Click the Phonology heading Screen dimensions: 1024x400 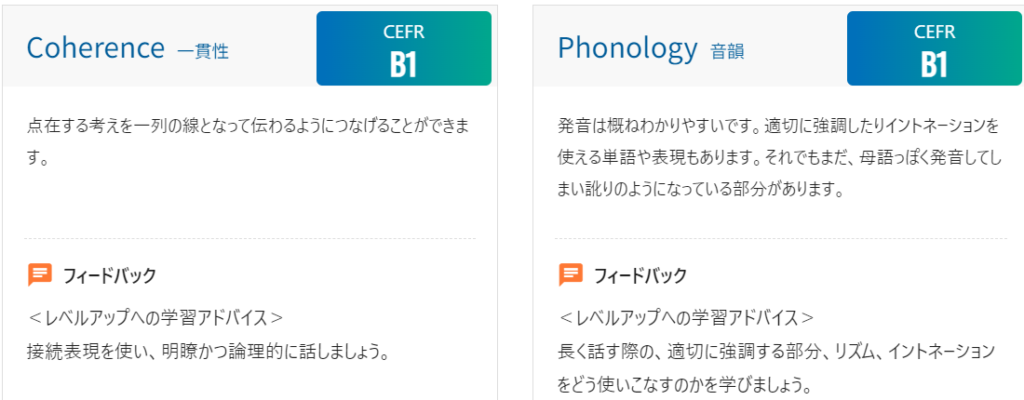pos(628,48)
